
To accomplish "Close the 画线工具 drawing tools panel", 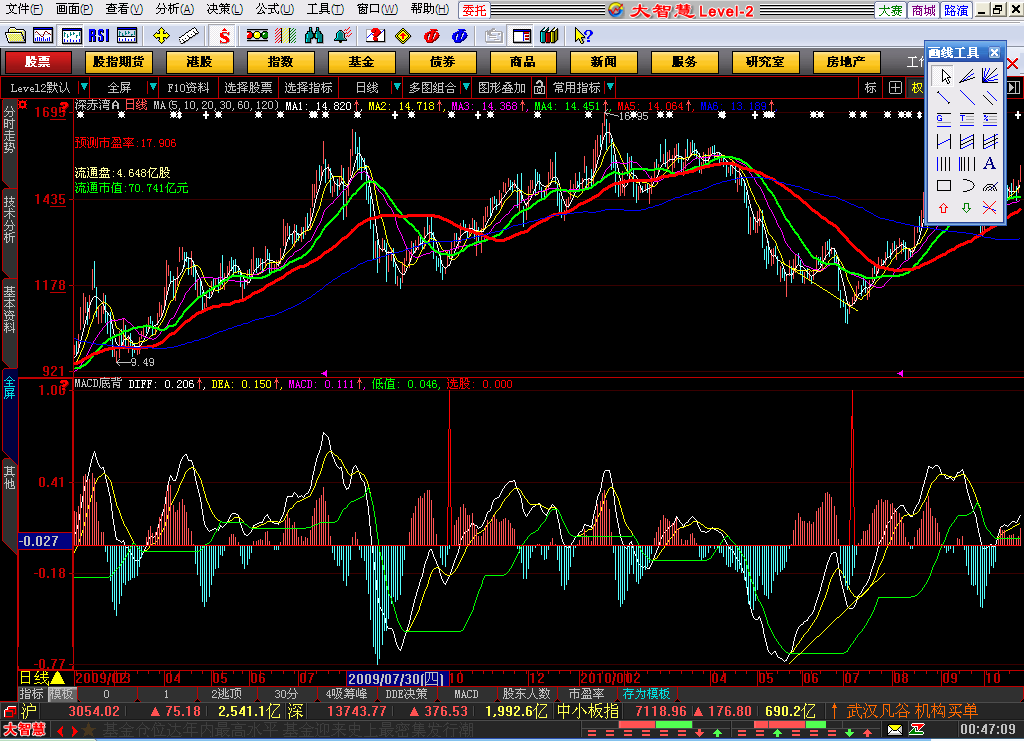I will [994, 53].
